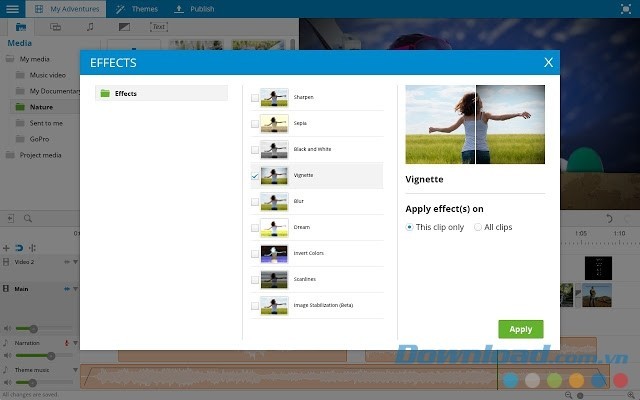This screenshot has height=400, width=640.
Task: Select the All clips radio option
Action: tap(478, 227)
